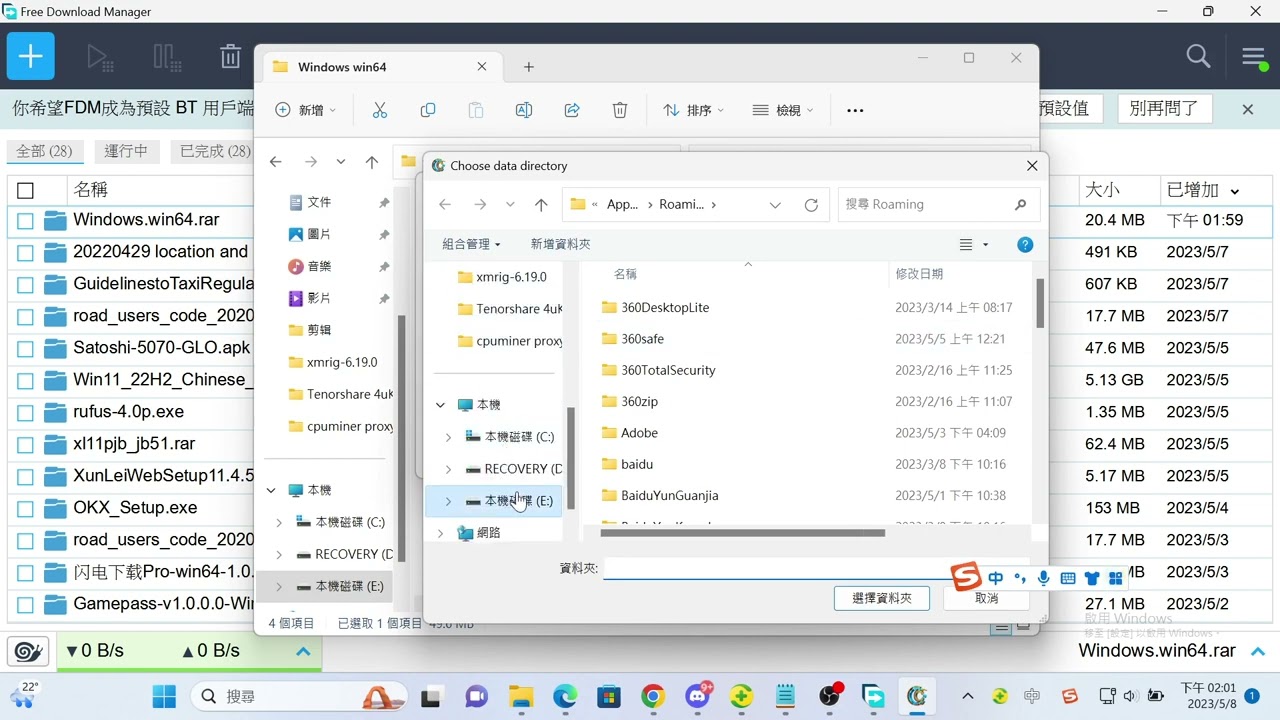Click Sogou IME S logo icon

[966, 577]
